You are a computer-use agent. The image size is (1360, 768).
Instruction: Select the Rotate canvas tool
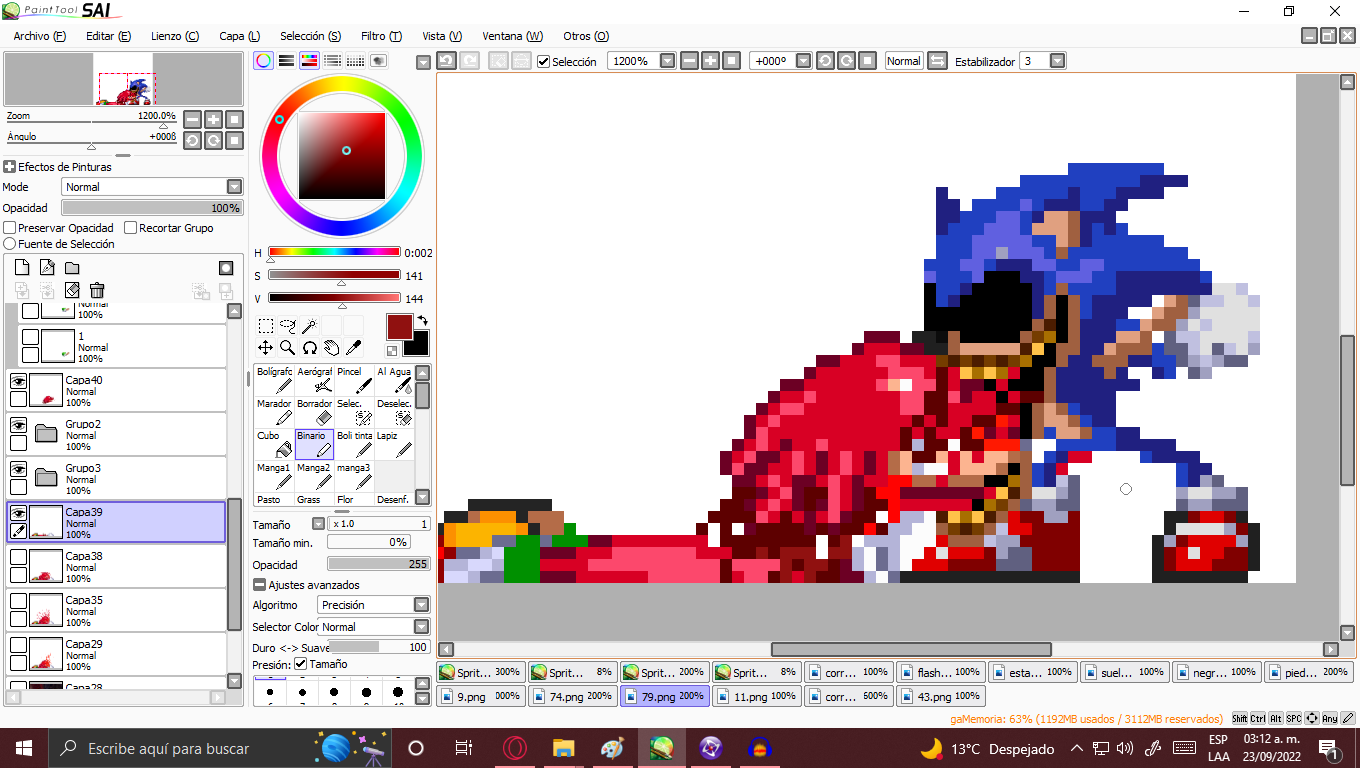[309, 348]
